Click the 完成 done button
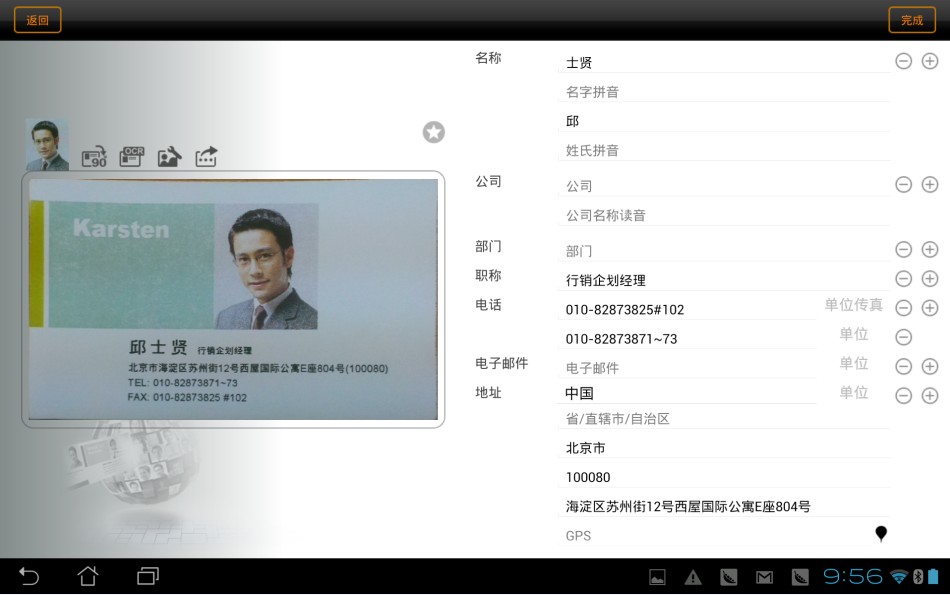The height and width of the screenshot is (595, 950). click(x=911, y=20)
